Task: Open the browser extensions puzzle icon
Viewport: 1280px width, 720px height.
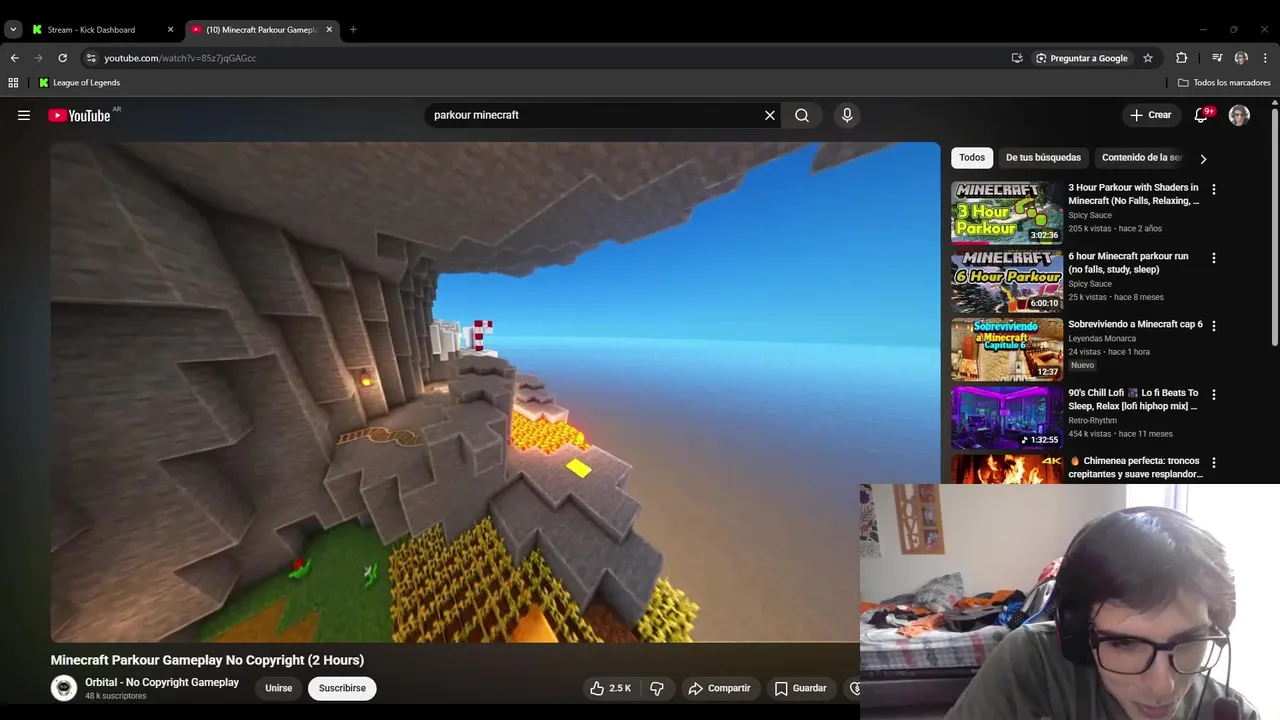Action: pos(1181,58)
